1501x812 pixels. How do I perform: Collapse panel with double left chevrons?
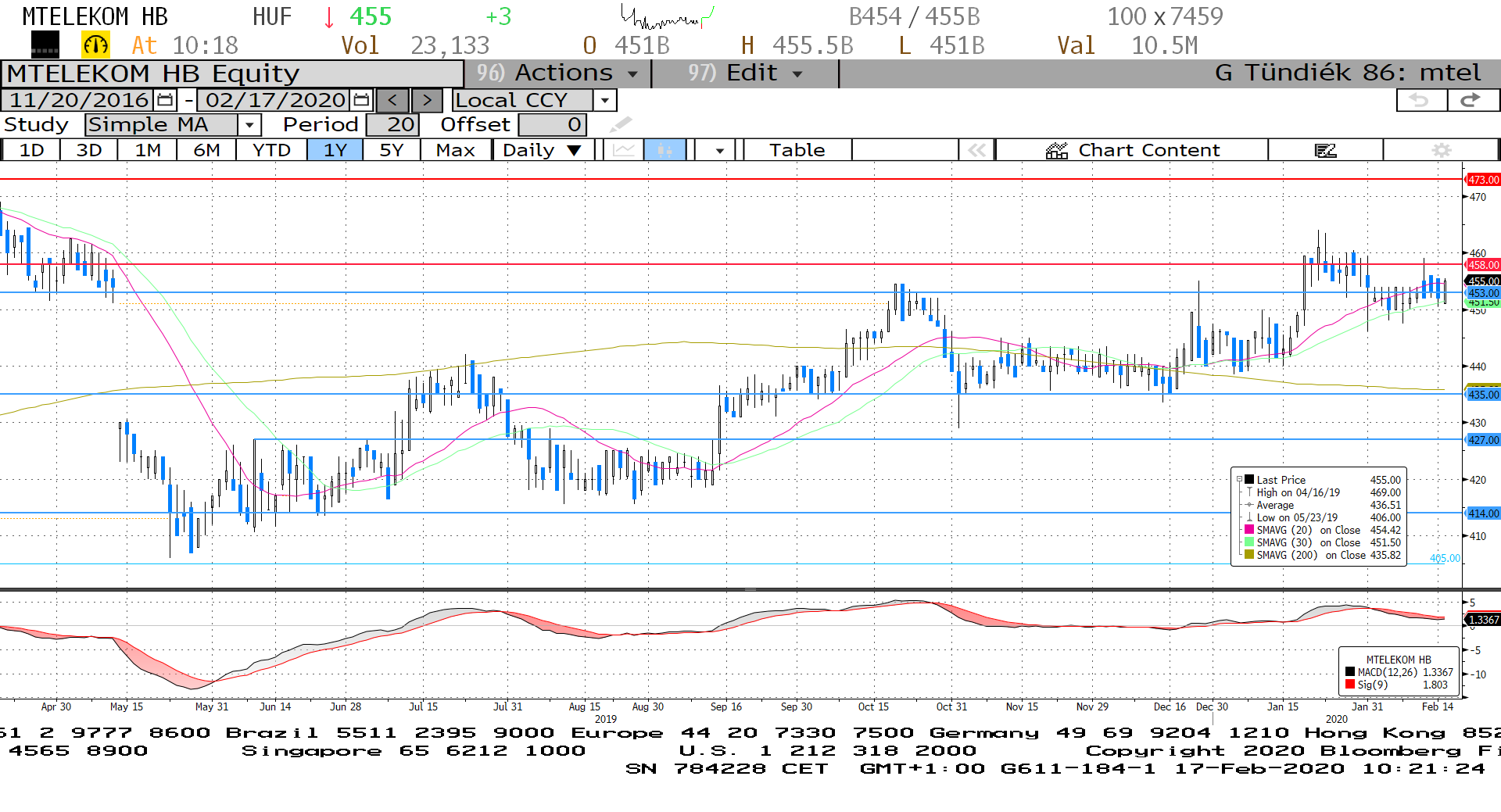point(977,150)
